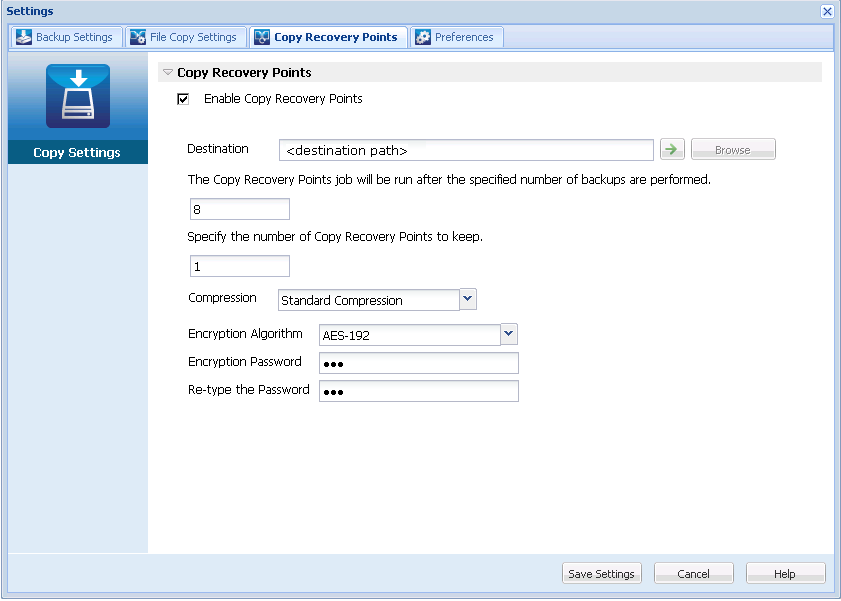Screen dimensions: 841x601
Task: Select the large Copy Settings sidebar icon
Action: 78,96
